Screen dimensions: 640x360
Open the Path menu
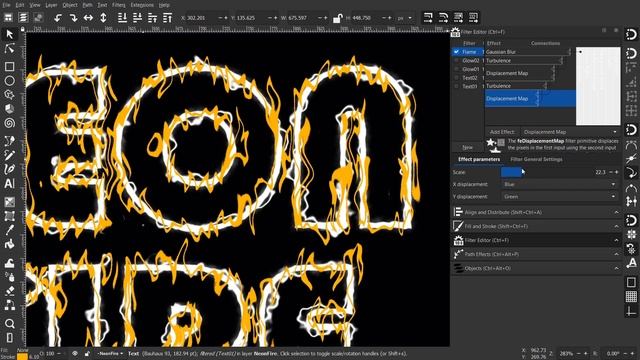click(87, 5)
